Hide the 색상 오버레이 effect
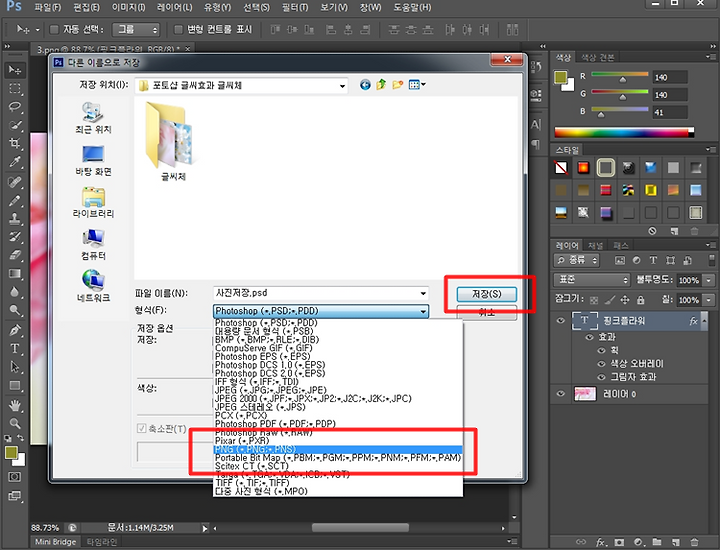 (x=601, y=364)
